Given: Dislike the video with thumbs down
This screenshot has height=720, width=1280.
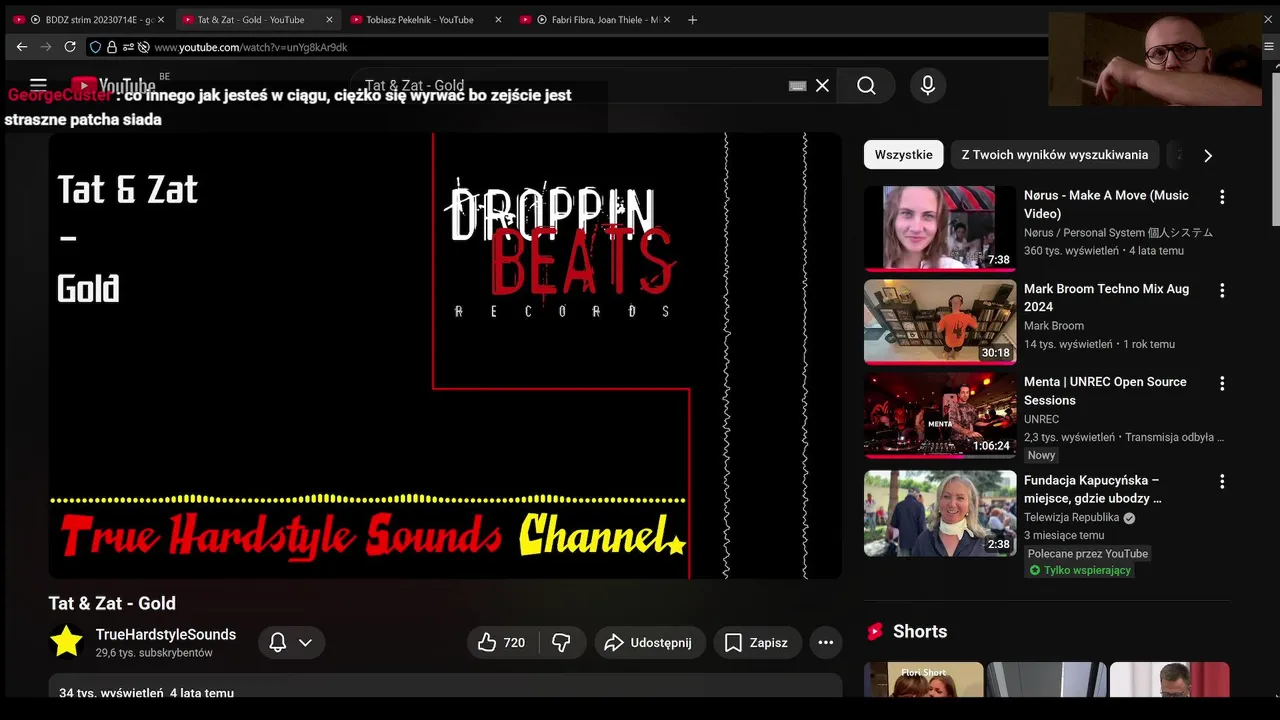Looking at the screenshot, I should 562,643.
